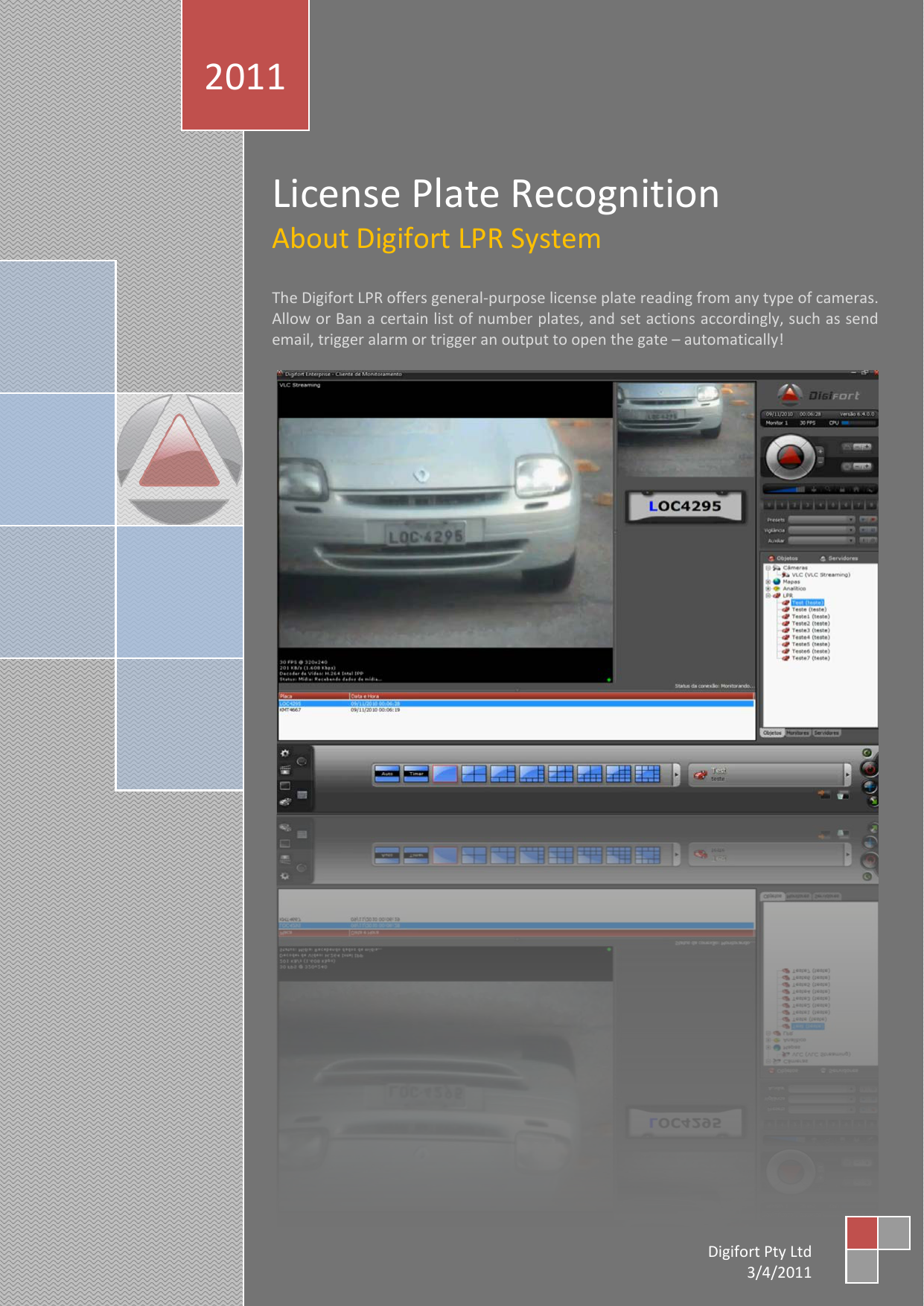Adjust the PTZ speed blue slider

coord(785,489)
